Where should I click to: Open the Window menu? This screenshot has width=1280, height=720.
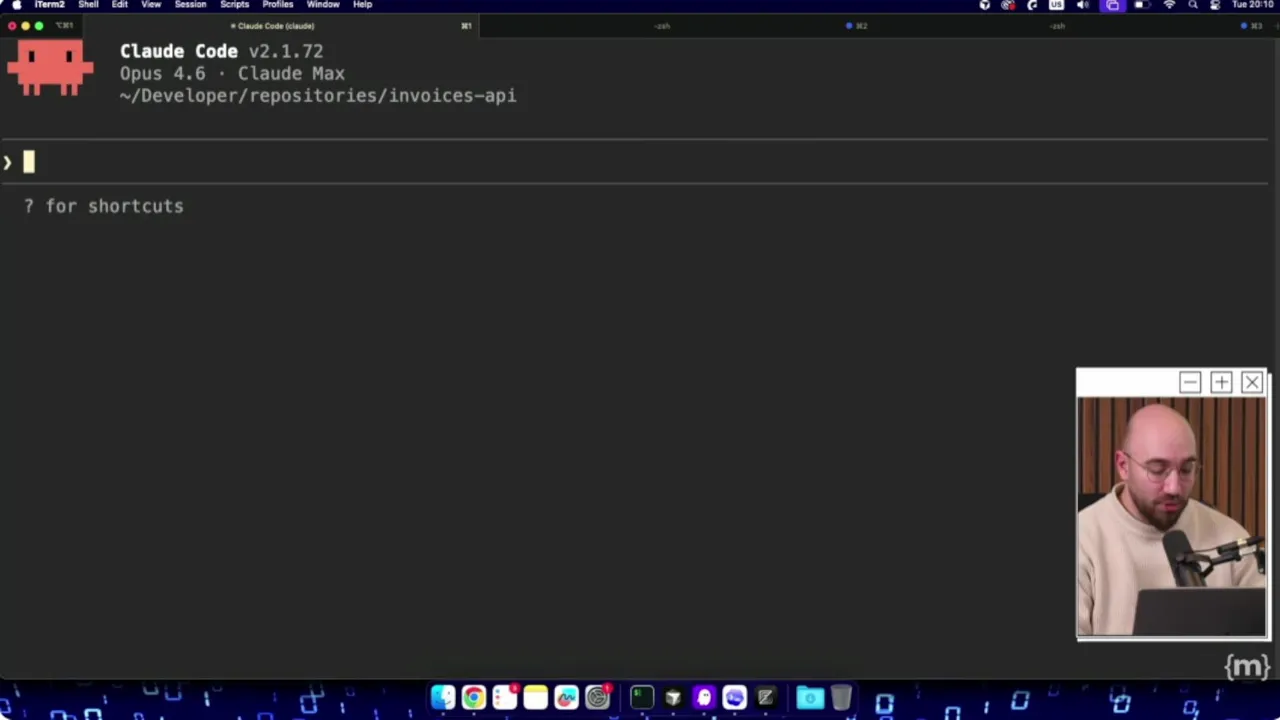[323, 5]
